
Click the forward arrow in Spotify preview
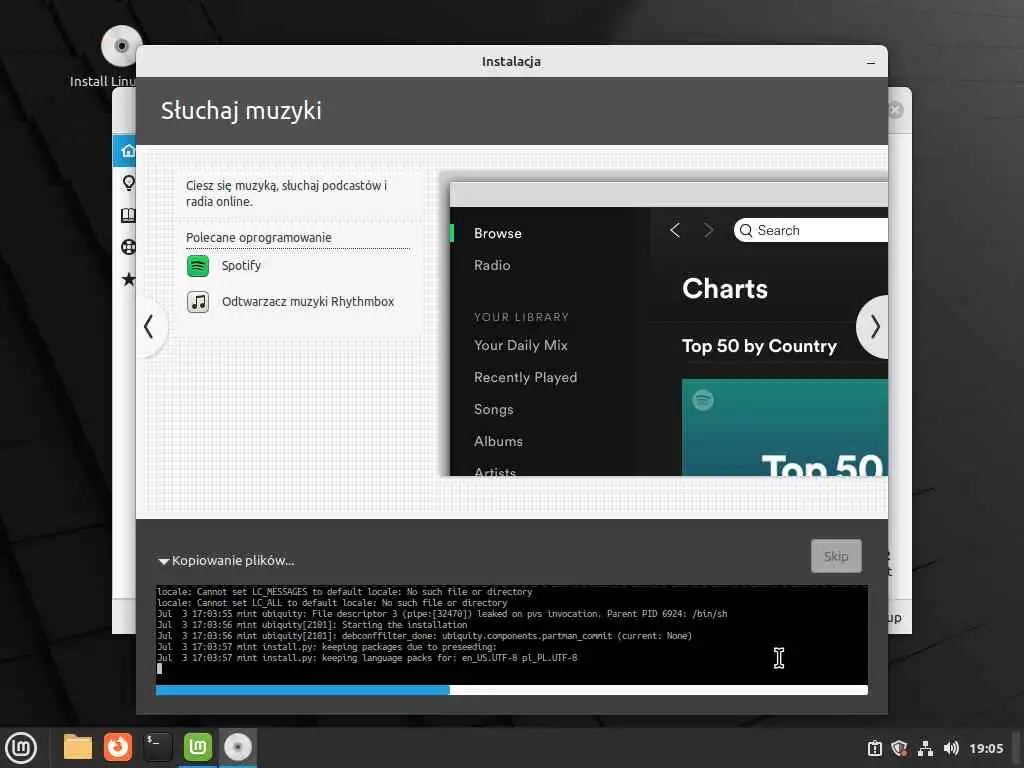coord(709,231)
